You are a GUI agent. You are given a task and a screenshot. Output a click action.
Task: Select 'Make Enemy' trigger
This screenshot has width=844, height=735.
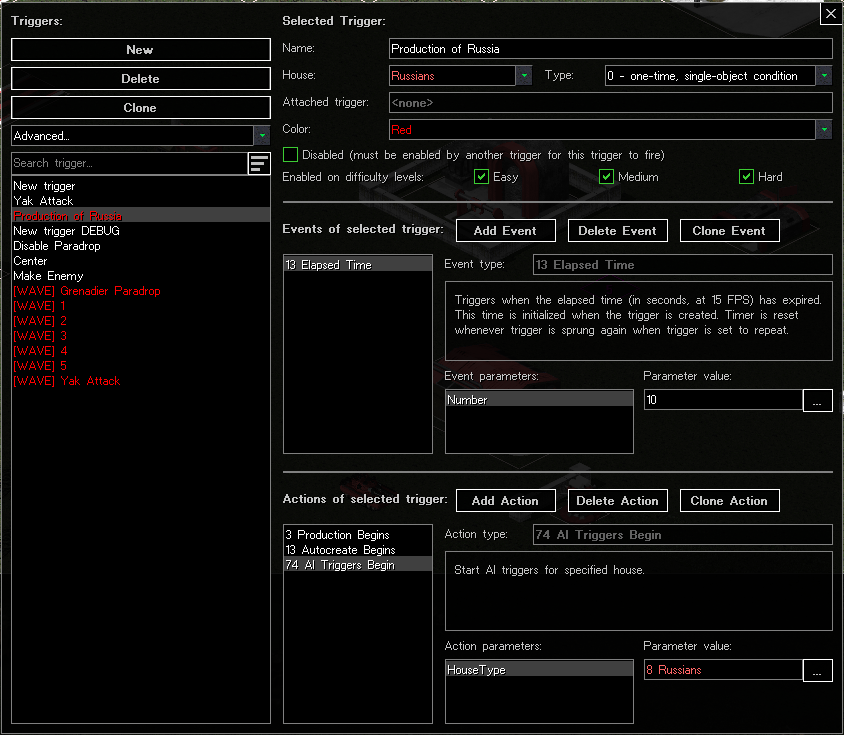point(140,276)
